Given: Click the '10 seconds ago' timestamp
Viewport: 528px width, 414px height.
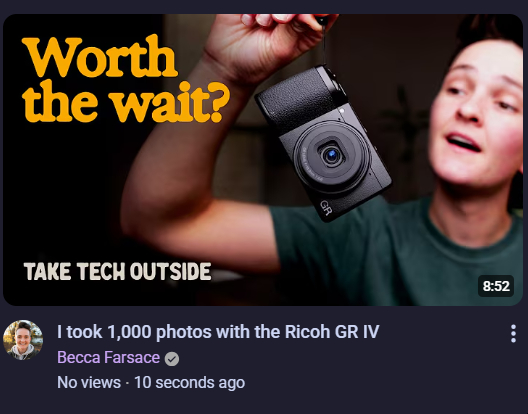Looking at the screenshot, I should (190, 383).
